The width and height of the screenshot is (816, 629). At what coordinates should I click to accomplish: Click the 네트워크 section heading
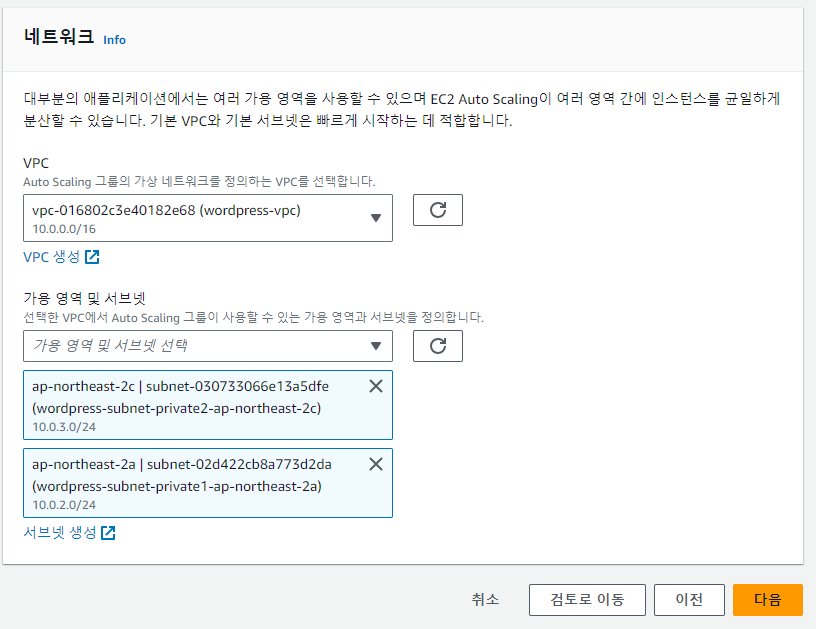click(x=59, y=37)
